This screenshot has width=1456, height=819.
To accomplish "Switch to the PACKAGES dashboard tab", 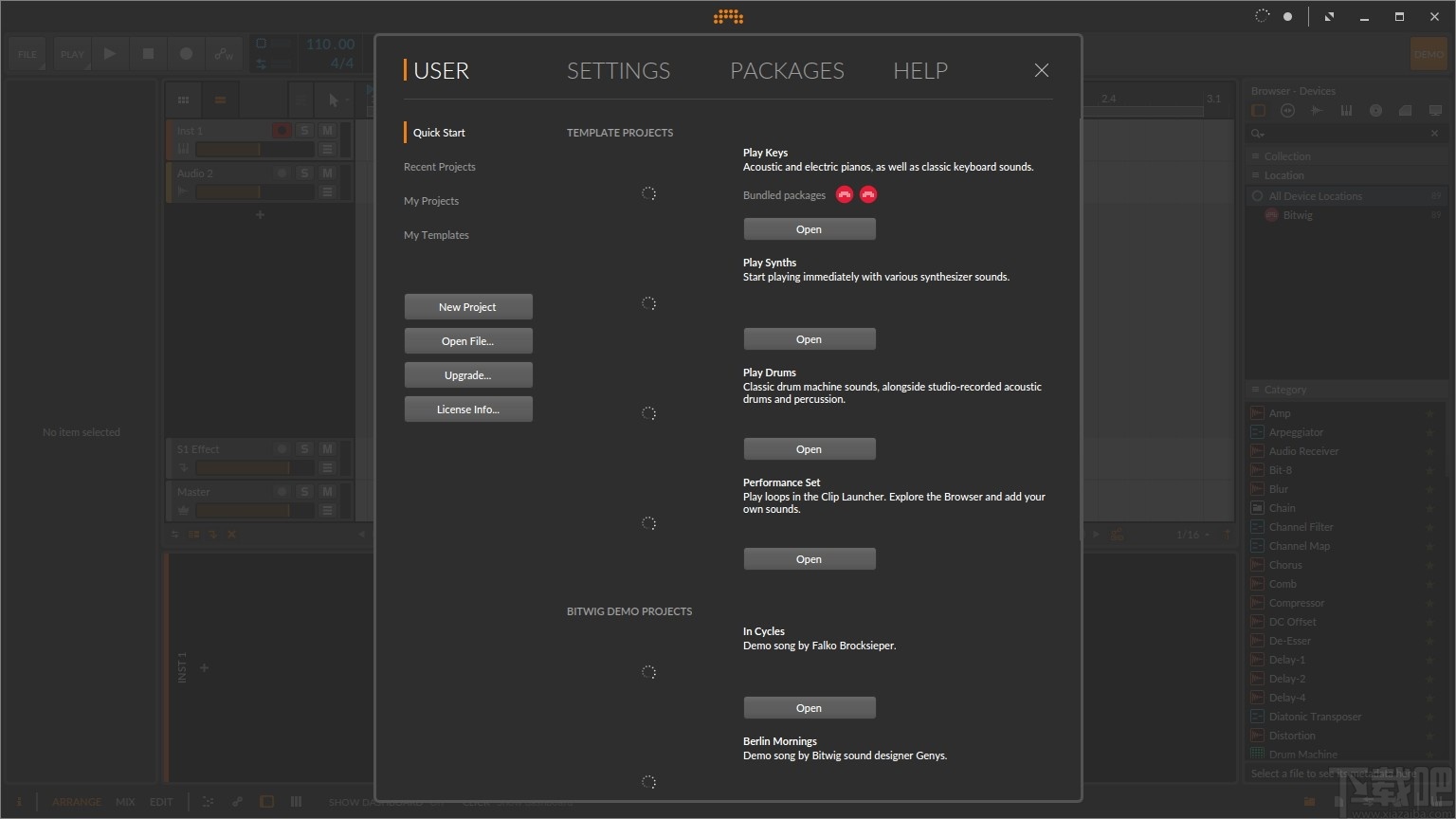I will [787, 71].
